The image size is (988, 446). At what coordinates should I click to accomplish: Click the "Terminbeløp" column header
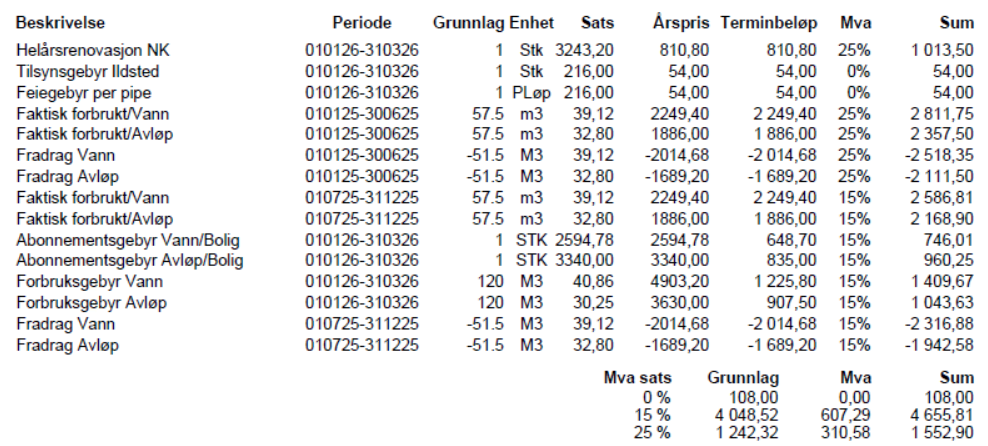tap(767, 21)
